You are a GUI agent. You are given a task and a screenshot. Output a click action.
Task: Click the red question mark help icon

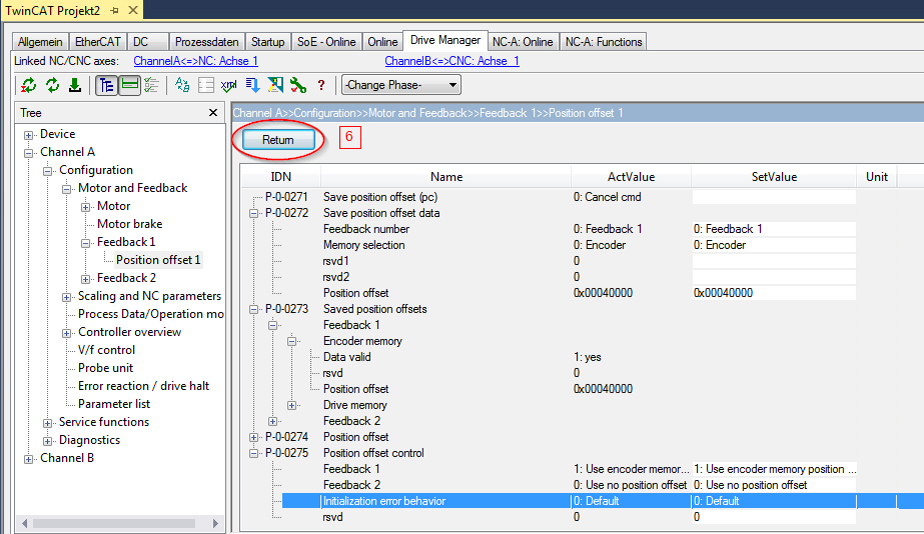321,85
